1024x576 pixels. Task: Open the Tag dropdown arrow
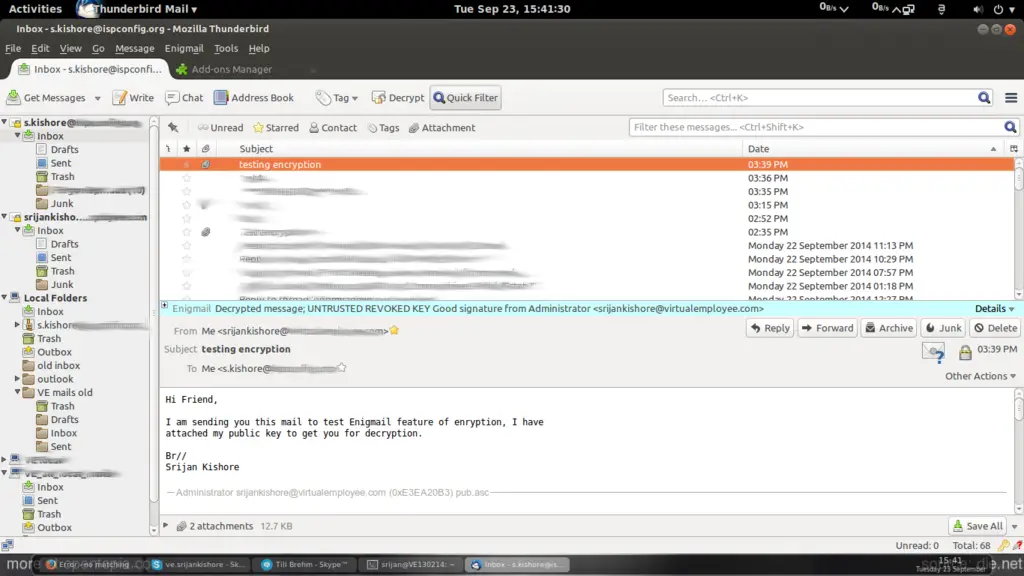[x=355, y=98]
